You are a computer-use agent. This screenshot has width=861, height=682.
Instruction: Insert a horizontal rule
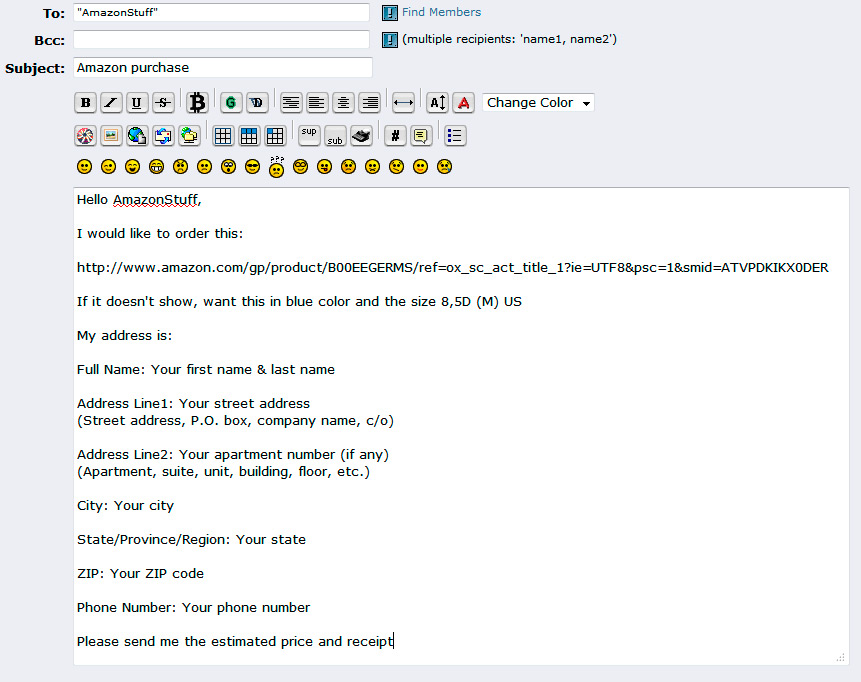404,103
